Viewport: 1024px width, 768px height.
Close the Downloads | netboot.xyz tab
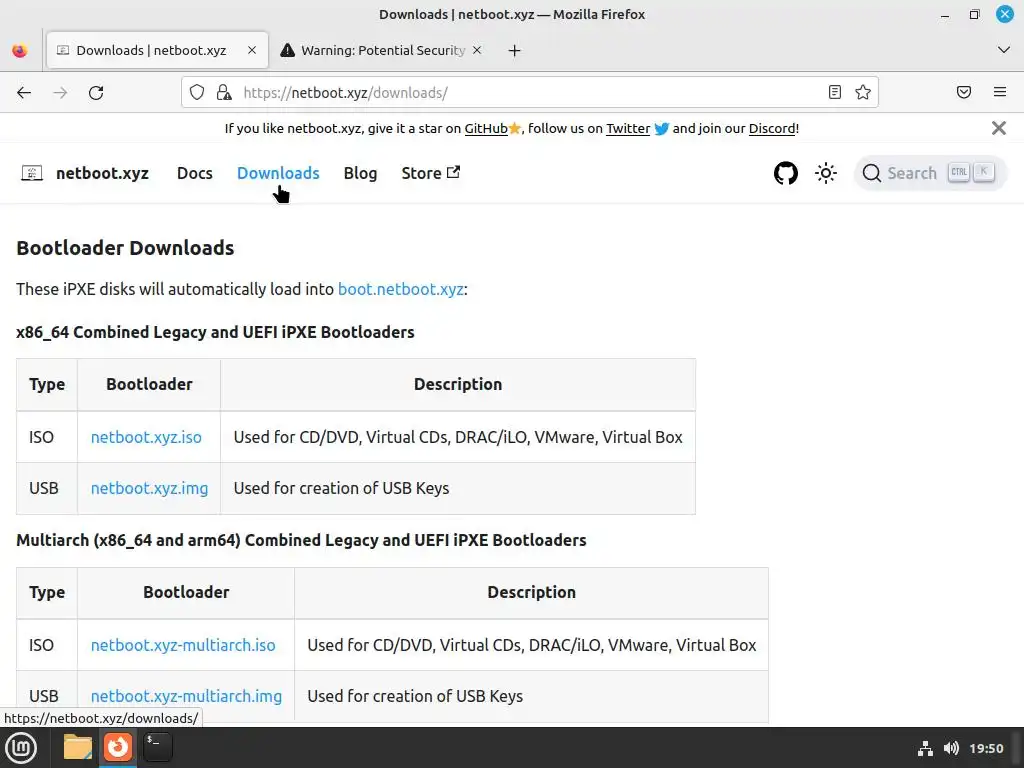pyautogui.click(x=252, y=50)
